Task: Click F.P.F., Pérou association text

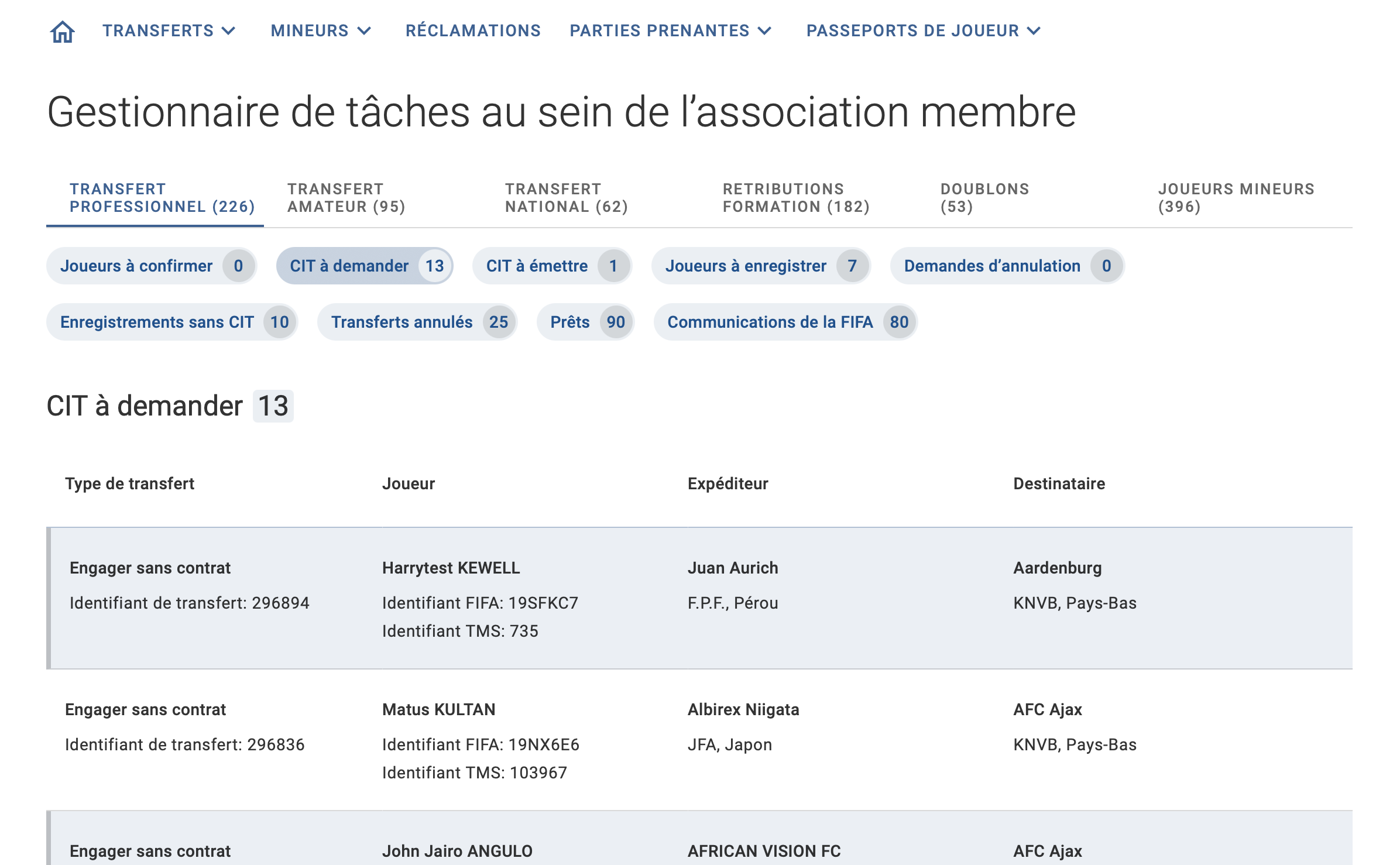Action: click(x=733, y=603)
